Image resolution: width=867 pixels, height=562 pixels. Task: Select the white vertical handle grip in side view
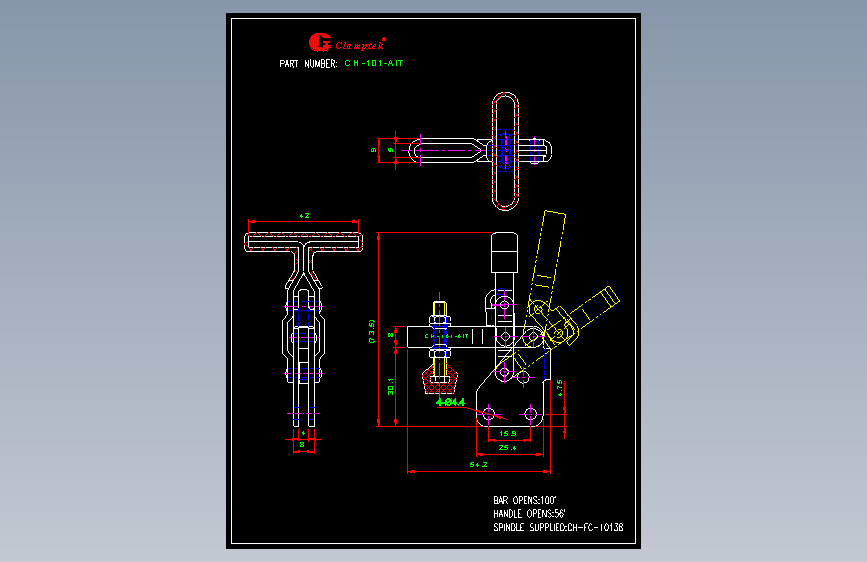click(x=504, y=253)
